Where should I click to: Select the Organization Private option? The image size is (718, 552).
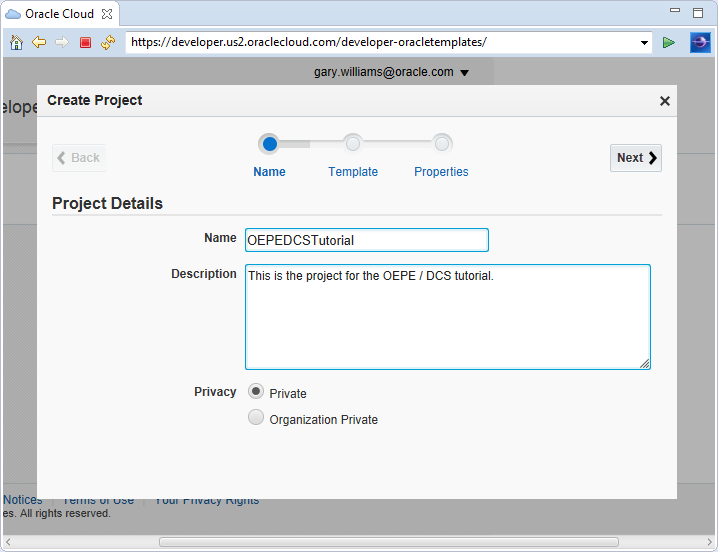coord(256,417)
